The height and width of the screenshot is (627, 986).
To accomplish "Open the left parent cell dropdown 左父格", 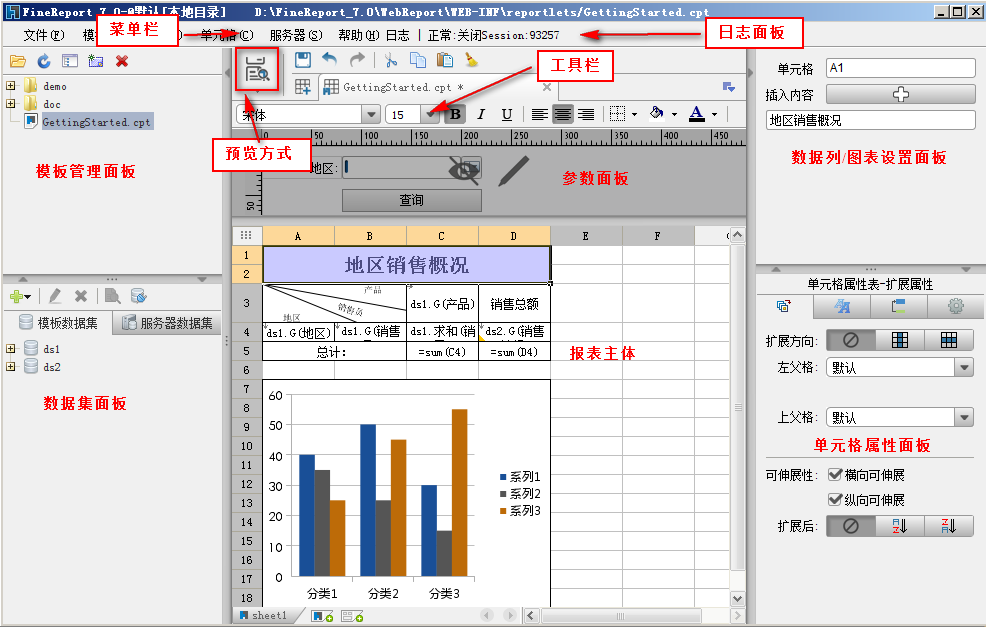I will click(x=964, y=367).
